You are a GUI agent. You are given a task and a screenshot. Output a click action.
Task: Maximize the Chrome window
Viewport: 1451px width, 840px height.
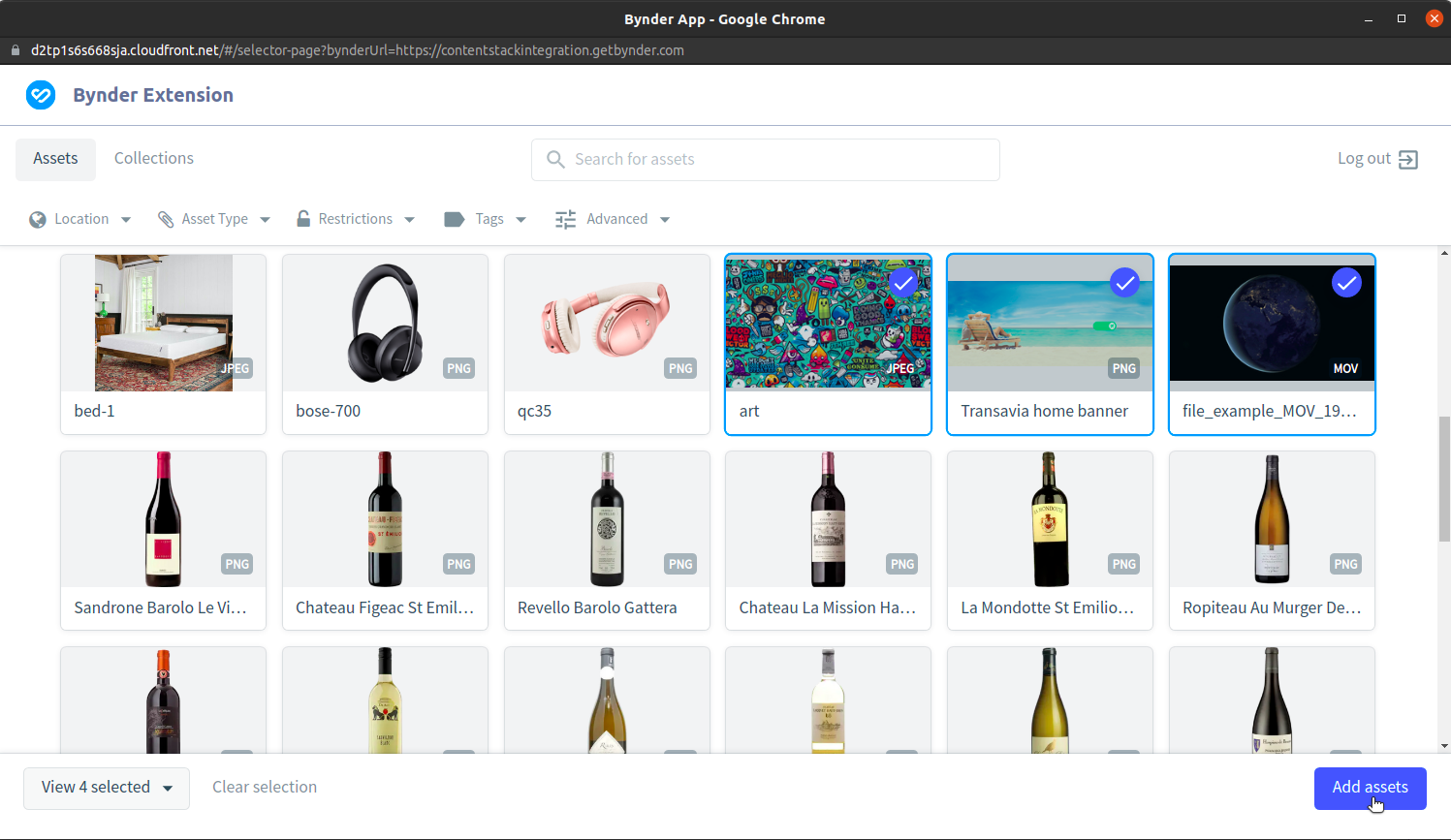coord(1402,18)
